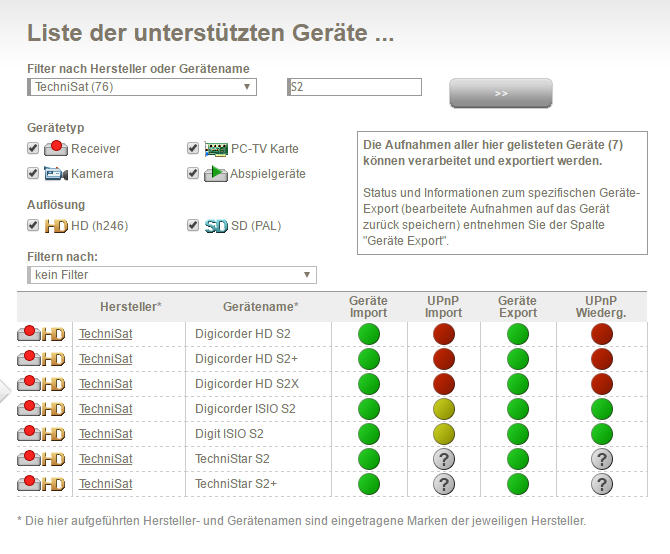Screen dimensions: 670x554
Task: Click question mark UPnP Wiederg. for TechniStar S2
Action: click(602, 459)
